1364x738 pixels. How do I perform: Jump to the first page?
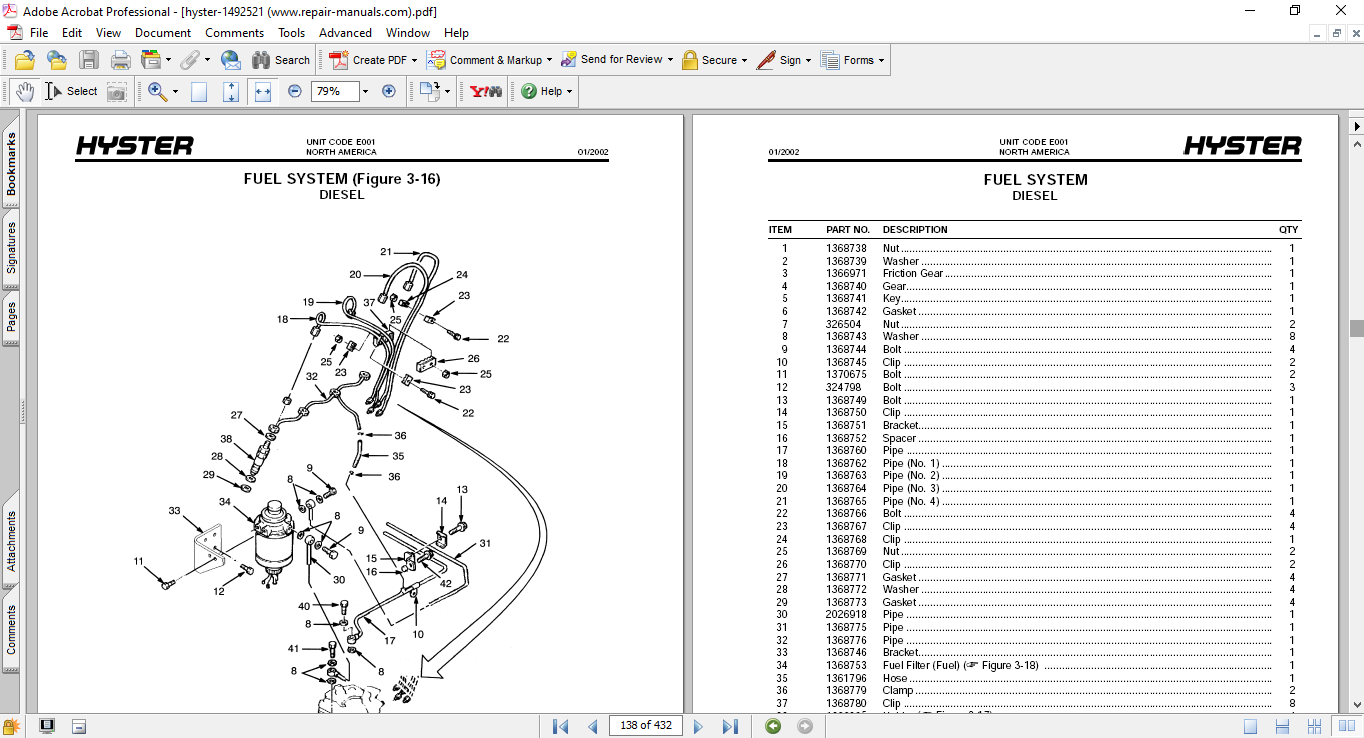point(561,726)
